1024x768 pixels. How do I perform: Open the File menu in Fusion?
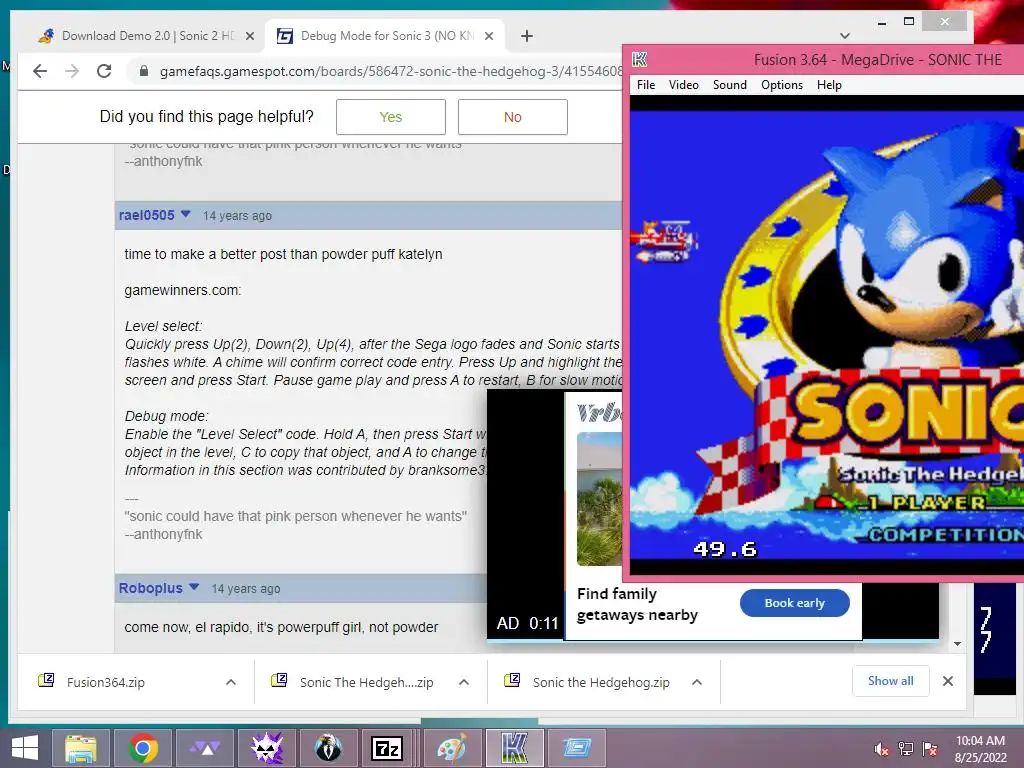(646, 85)
